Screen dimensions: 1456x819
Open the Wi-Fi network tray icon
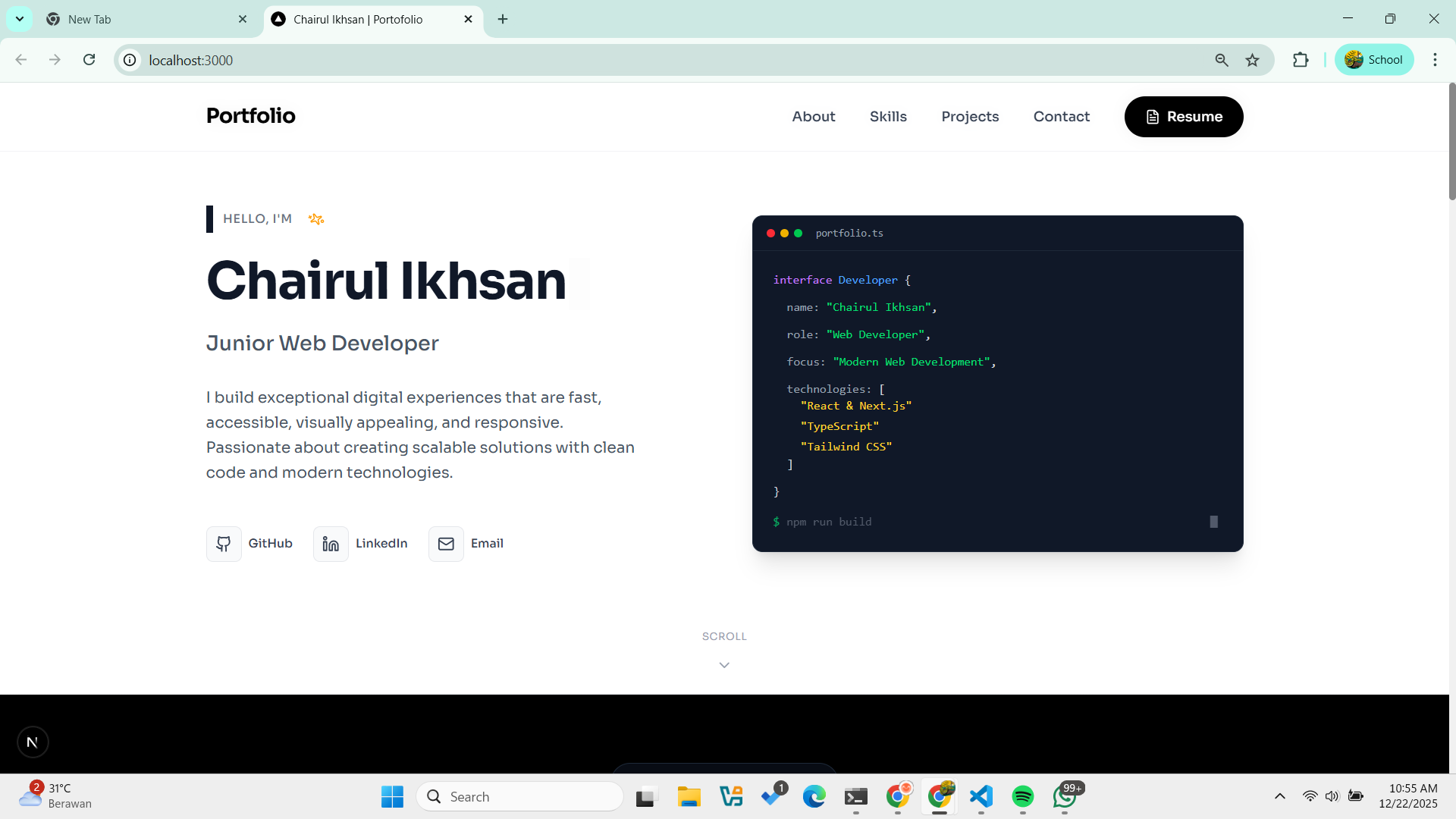(x=1310, y=796)
